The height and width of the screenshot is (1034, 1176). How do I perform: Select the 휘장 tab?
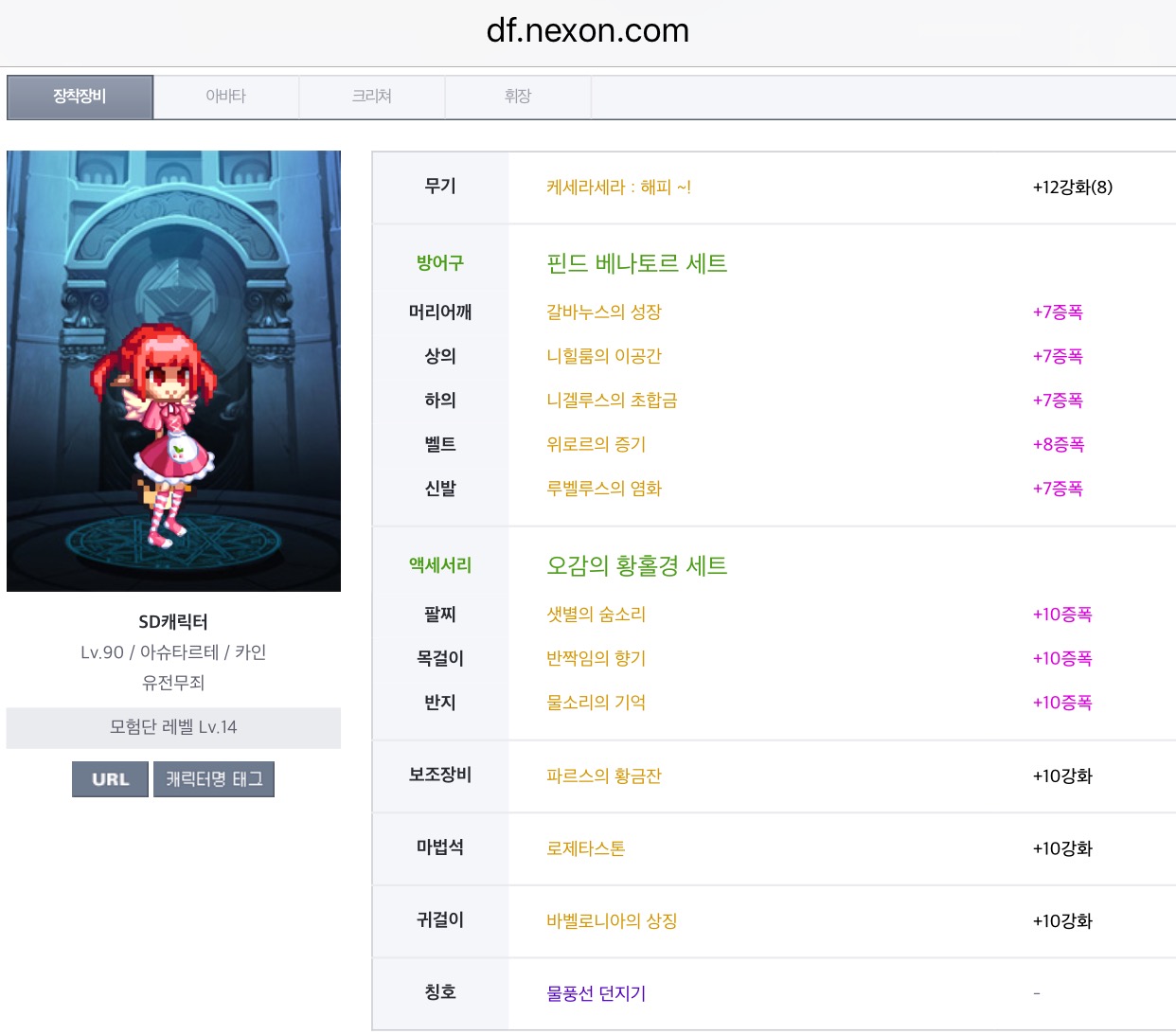click(517, 97)
